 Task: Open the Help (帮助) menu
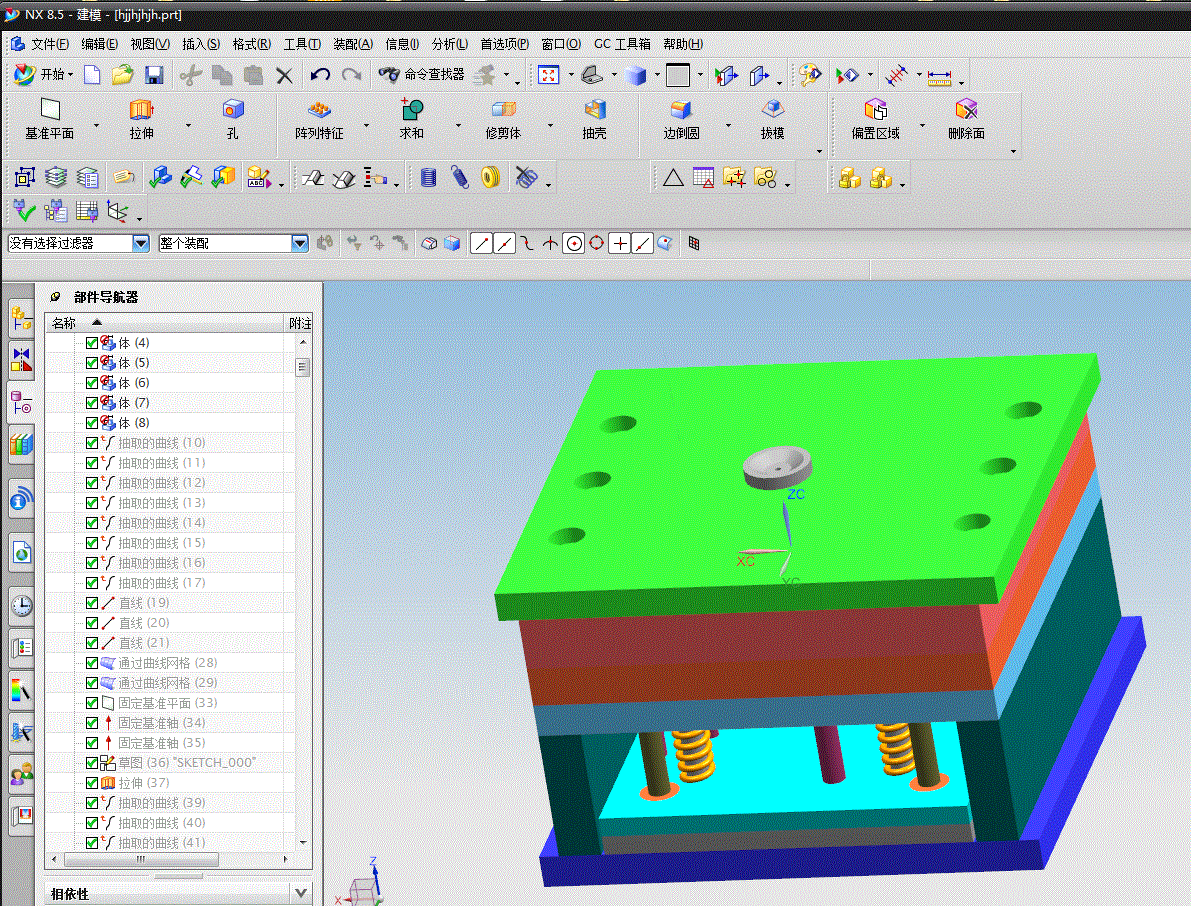683,44
